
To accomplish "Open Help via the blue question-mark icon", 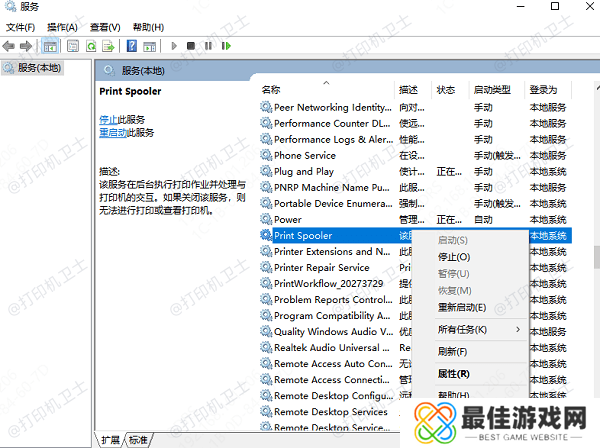I will [132, 46].
